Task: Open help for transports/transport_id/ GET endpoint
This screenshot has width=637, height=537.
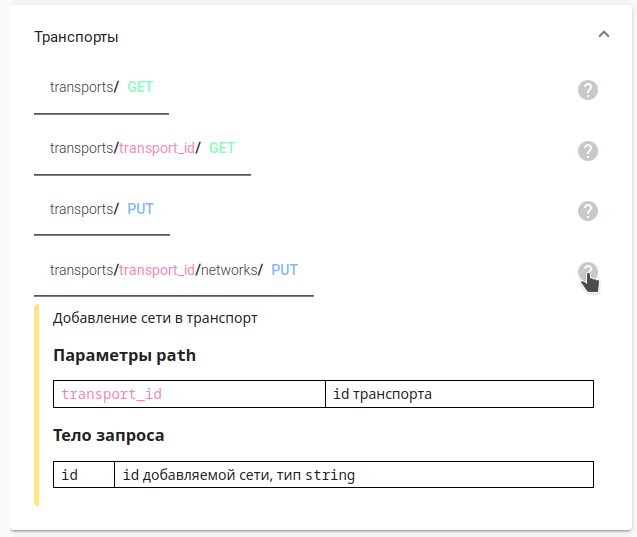Action: point(588,151)
